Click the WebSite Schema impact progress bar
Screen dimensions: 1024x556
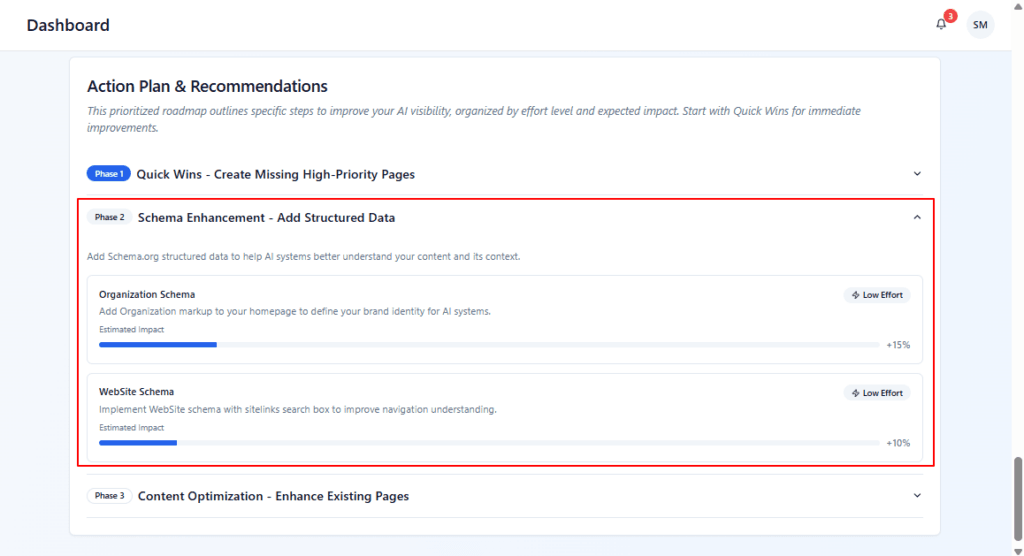pyautogui.click(x=489, y=442)
